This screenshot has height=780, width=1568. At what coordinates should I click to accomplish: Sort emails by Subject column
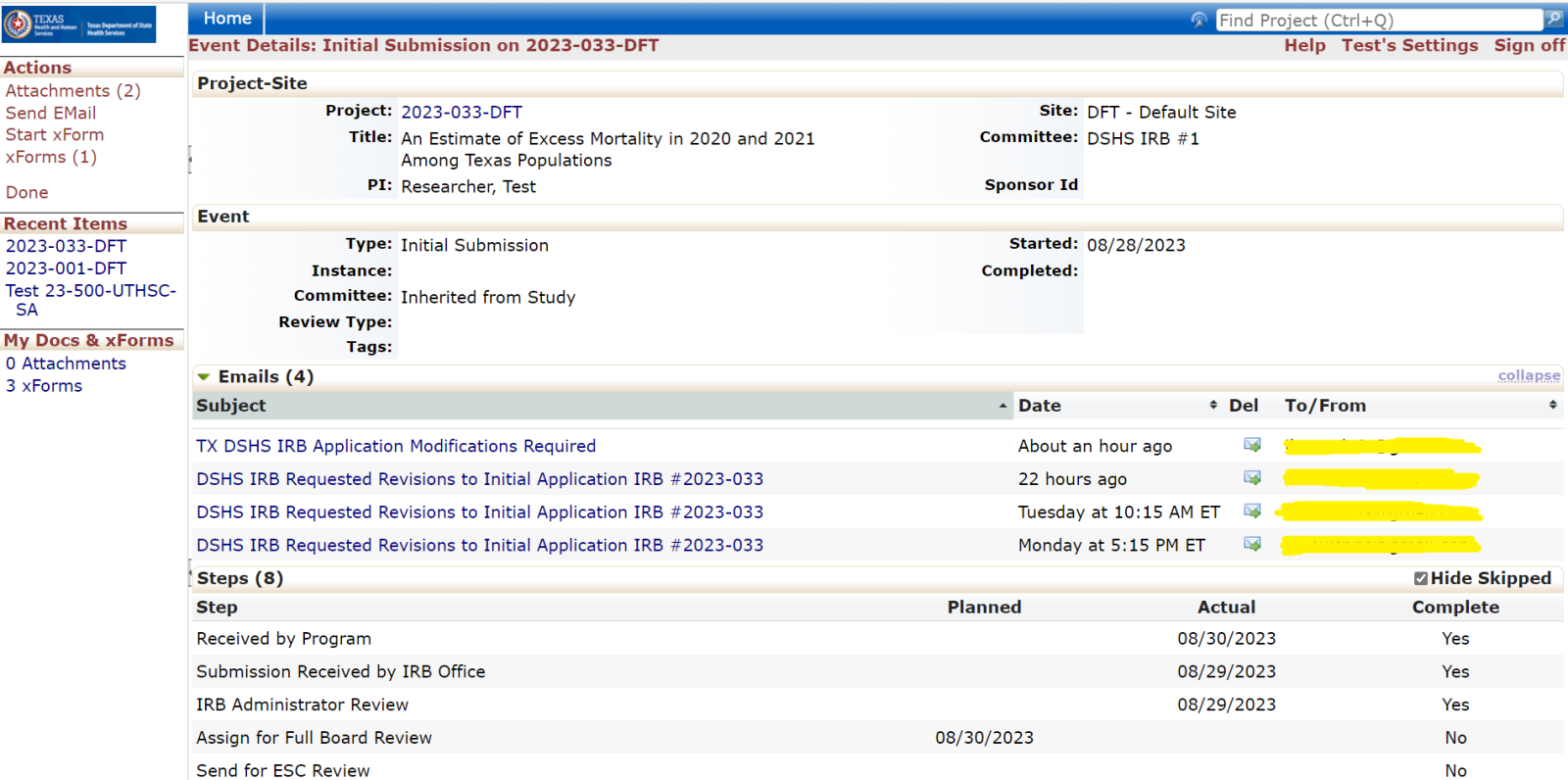click(x=231, y=406)
